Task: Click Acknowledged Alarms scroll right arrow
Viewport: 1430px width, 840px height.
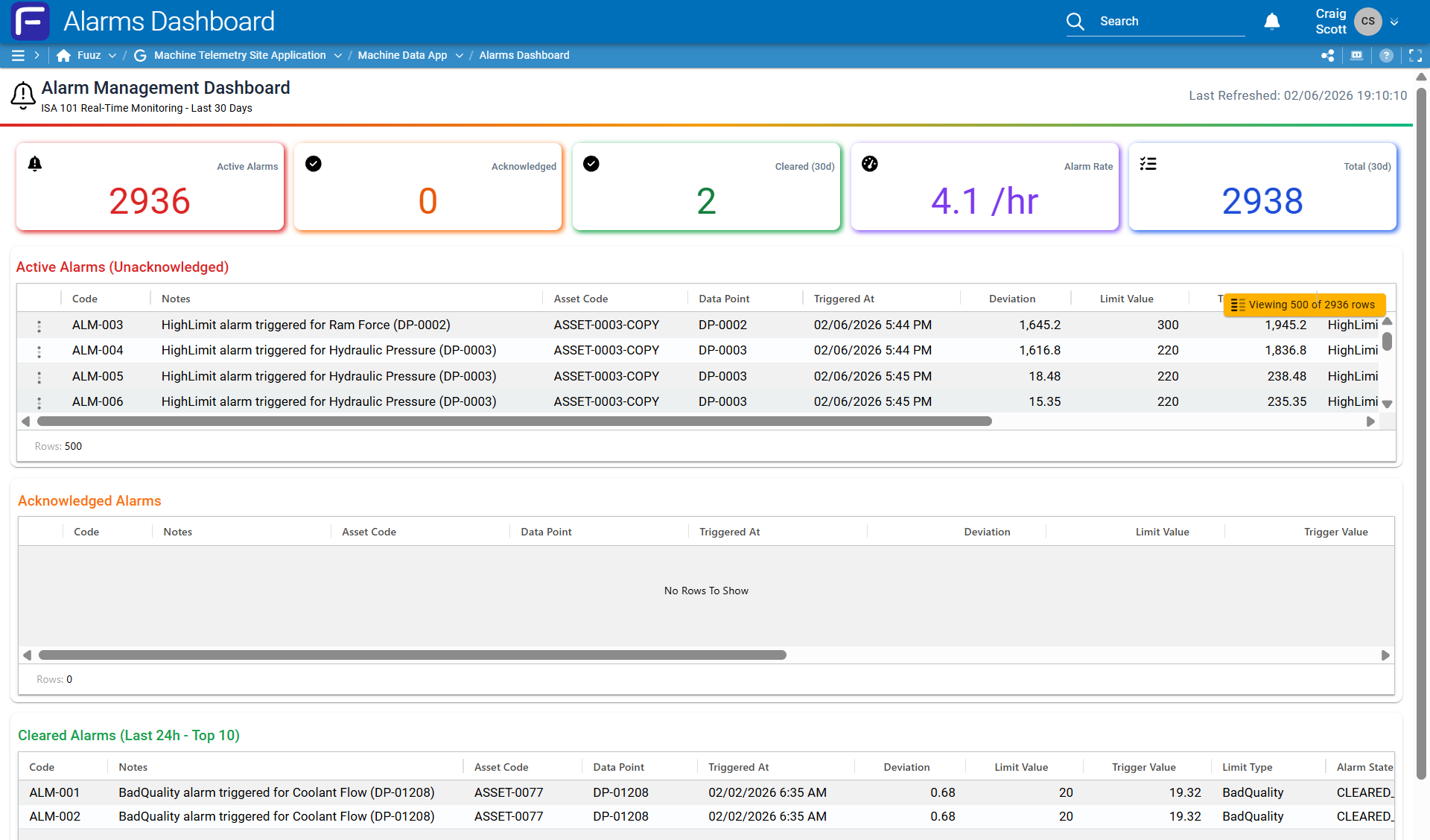Action: click(x=1385, y=655)
